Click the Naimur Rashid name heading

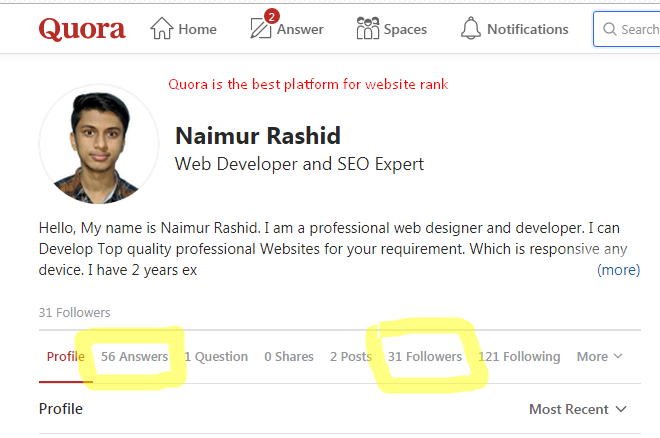coord(258,136)
